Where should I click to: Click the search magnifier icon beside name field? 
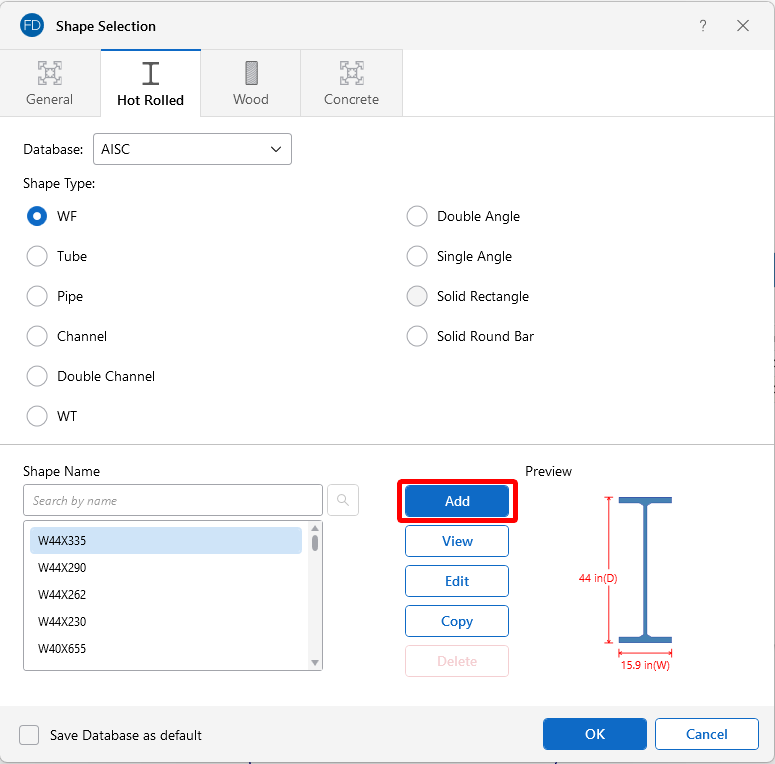pos(343,500)
